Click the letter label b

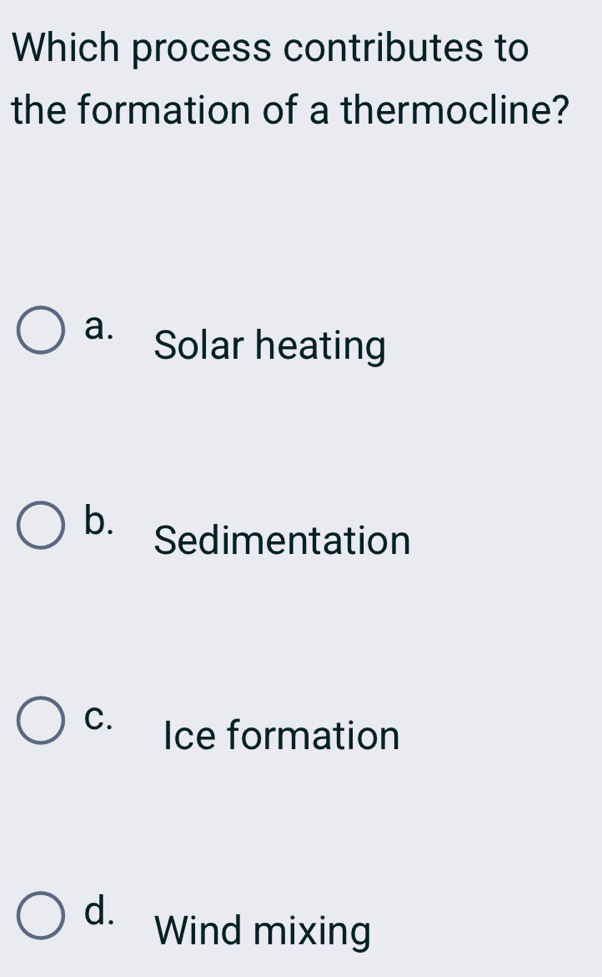point(96,518)
